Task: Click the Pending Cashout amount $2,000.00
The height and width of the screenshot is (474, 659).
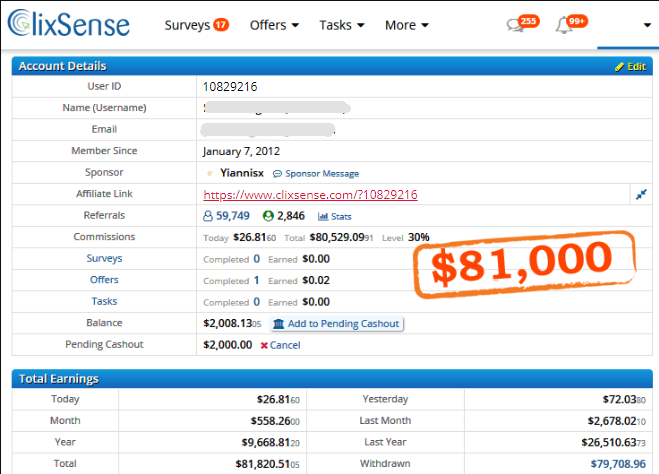Action: pyautogui.click(x=227, y=345)
